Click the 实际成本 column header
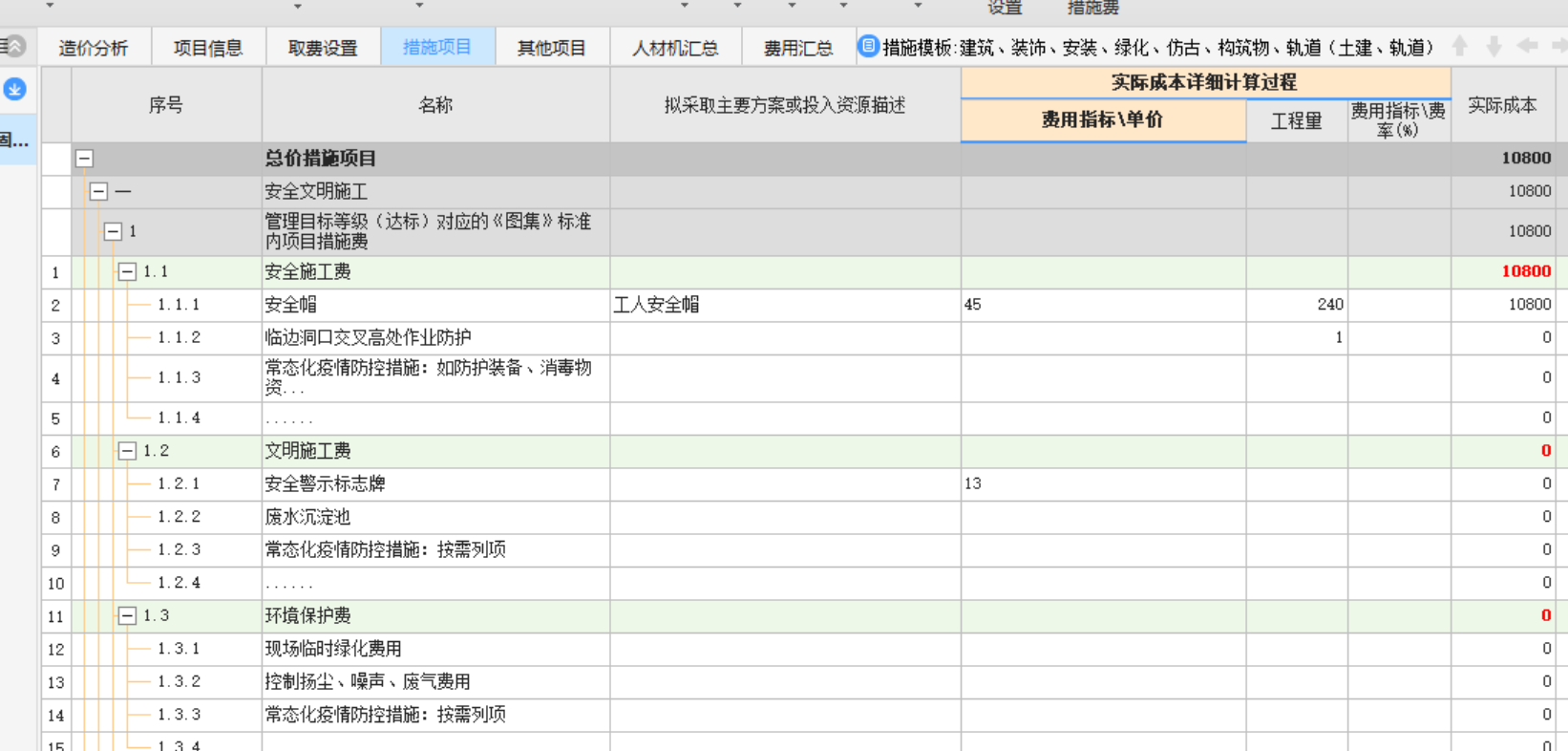 click(x=1503, y=105)
